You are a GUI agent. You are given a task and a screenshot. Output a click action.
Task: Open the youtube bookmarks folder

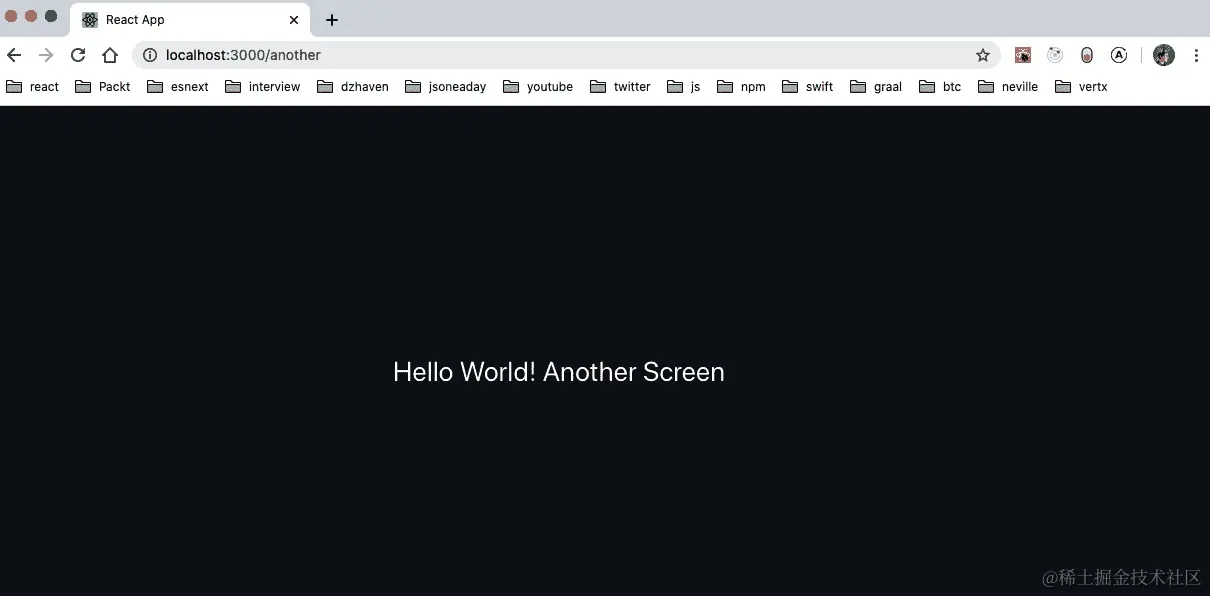[x=539, y=87]
